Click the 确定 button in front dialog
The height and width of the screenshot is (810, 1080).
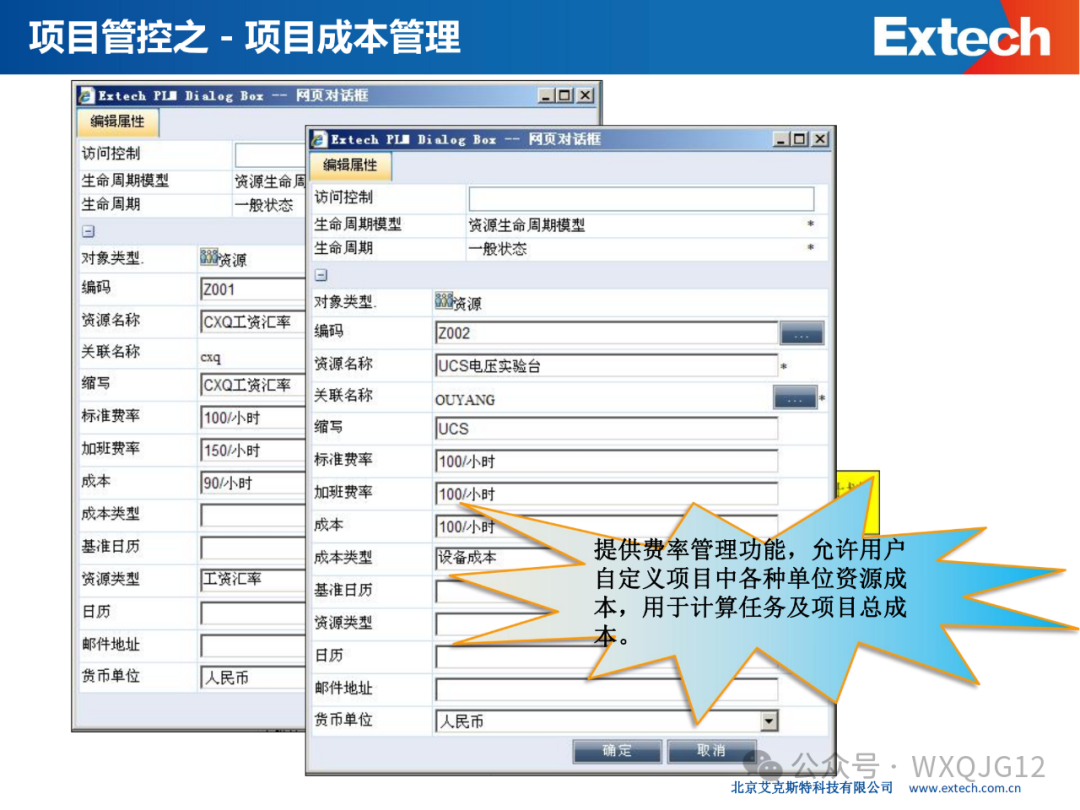(x=617, y=751)
